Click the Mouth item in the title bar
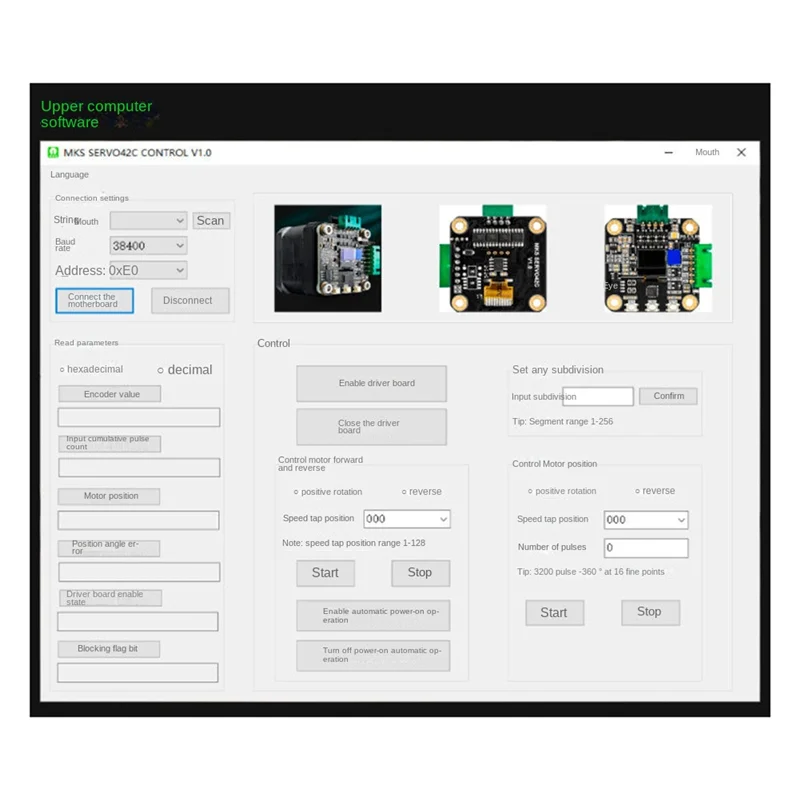The image size is (800, 800). click(x=707, y=152)
